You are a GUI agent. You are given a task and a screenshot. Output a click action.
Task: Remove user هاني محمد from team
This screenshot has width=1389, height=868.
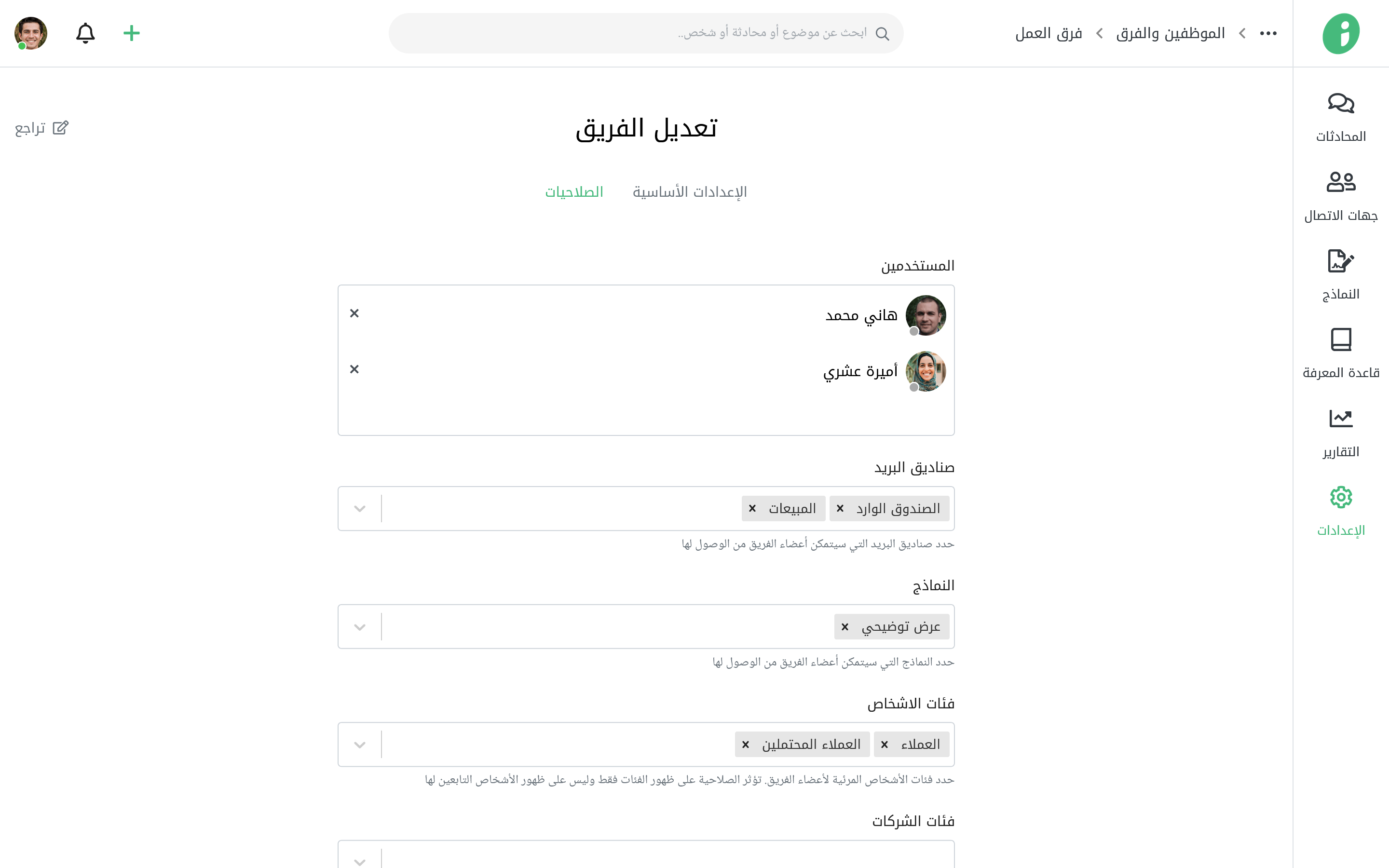(354, 313)
